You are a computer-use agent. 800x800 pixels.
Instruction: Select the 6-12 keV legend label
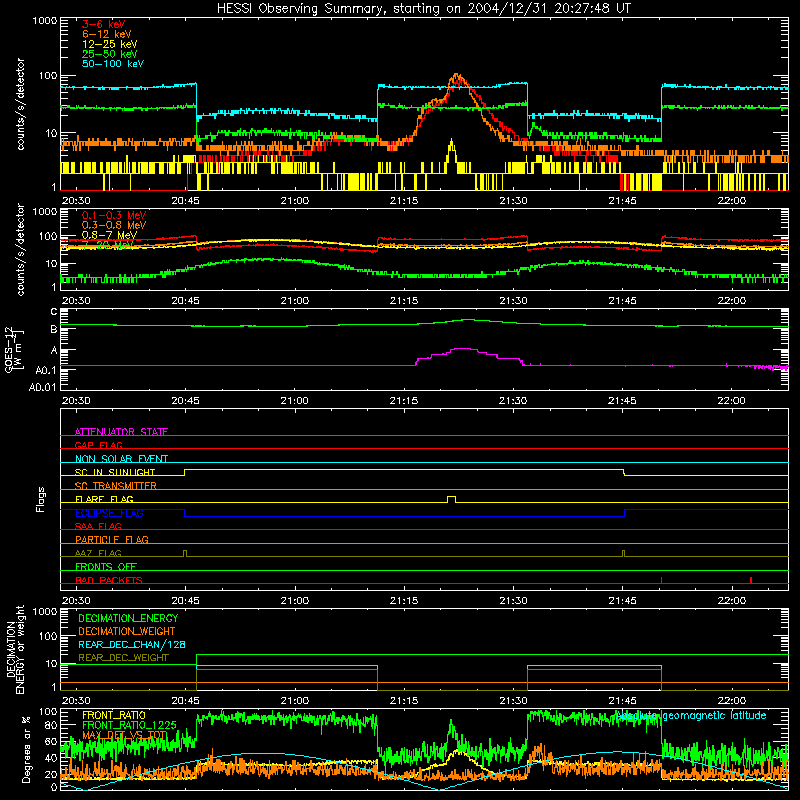107,34
